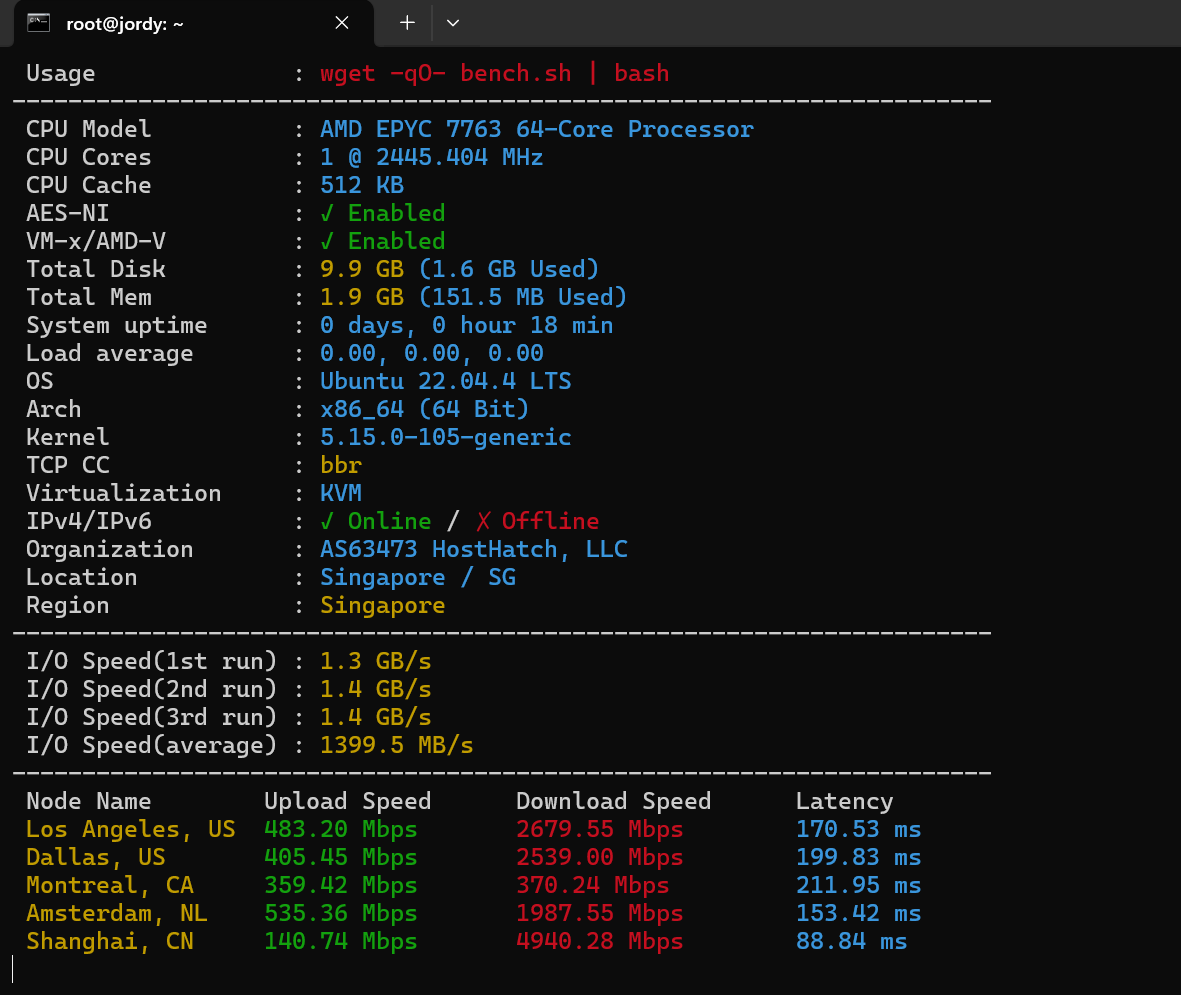Click the 'Organization' label

tap(110, 549)
